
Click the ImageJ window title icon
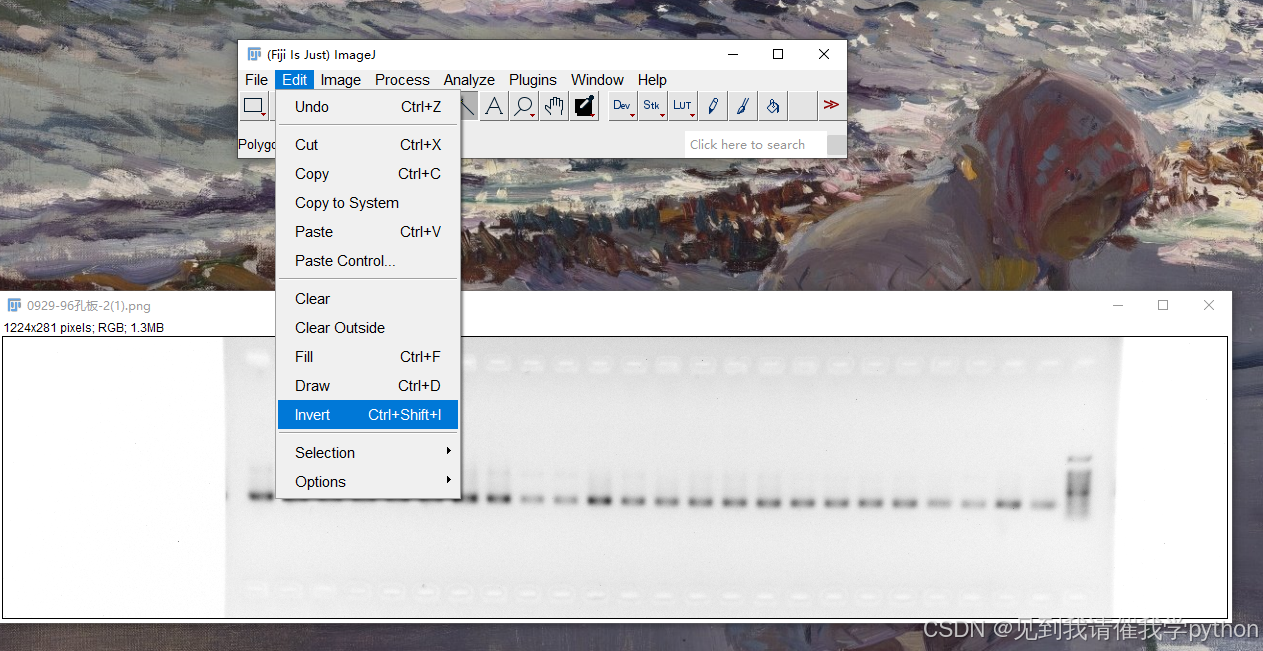255,54
